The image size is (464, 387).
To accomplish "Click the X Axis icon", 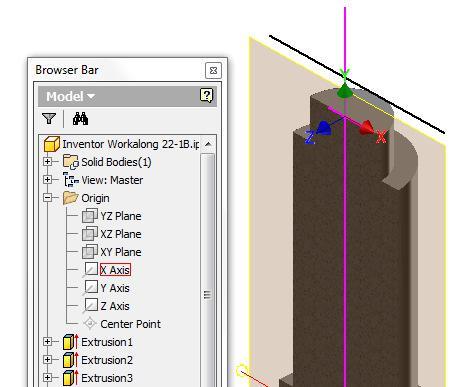I will click(x=90, y=270).
